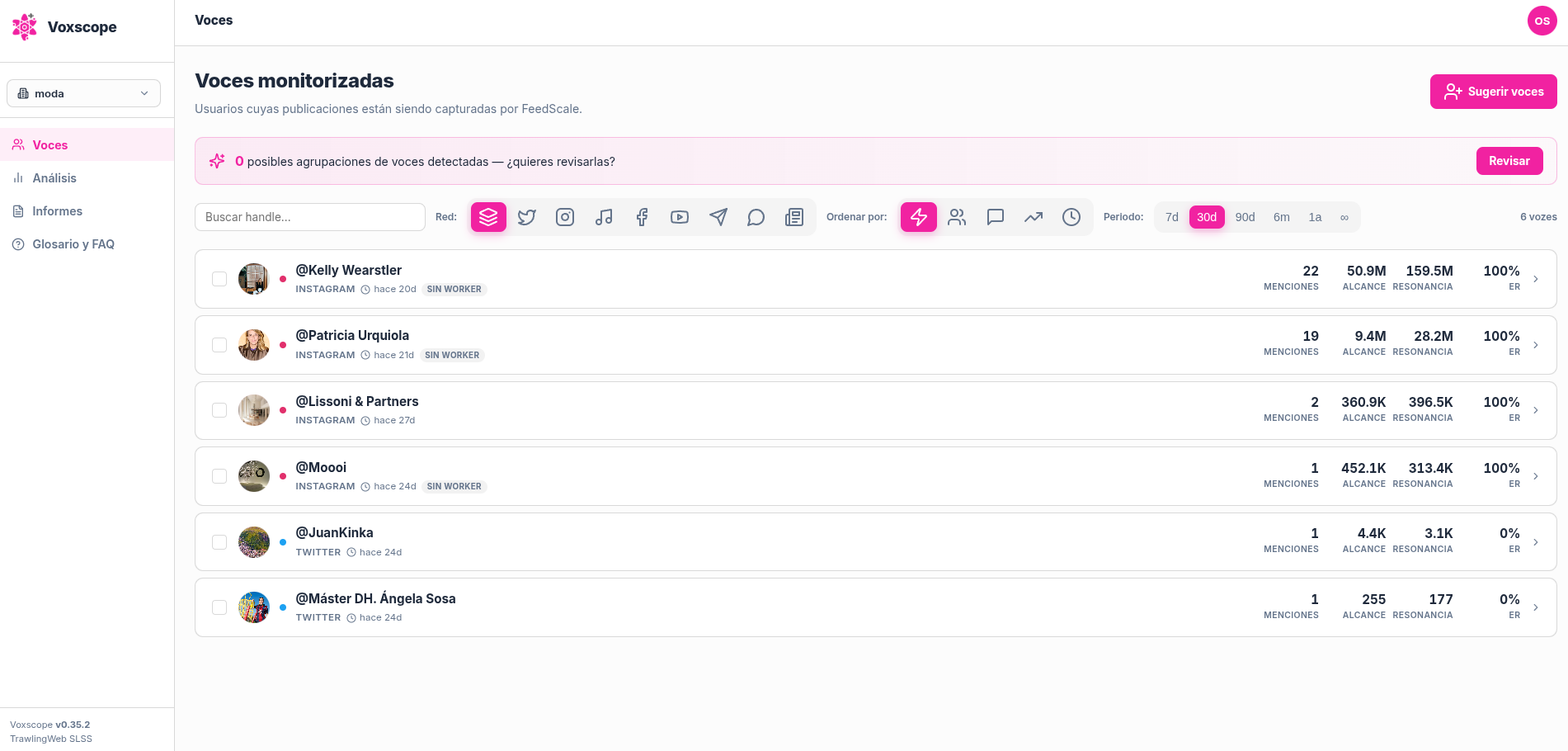Image resolution: width=1568 pixels, height=751 pixels.
Task: Filter voices by Instagram network icon
Action: (565, 217)
